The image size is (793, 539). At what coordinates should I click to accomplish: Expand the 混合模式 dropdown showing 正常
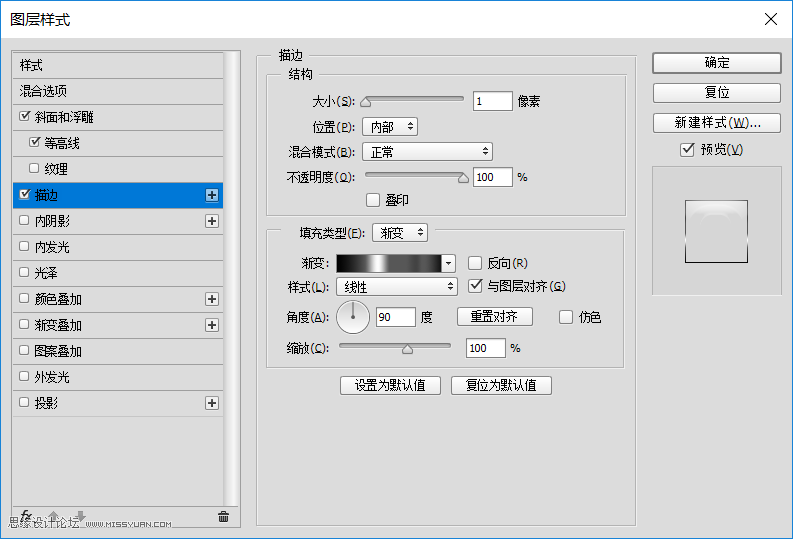[x=427, y=152]
